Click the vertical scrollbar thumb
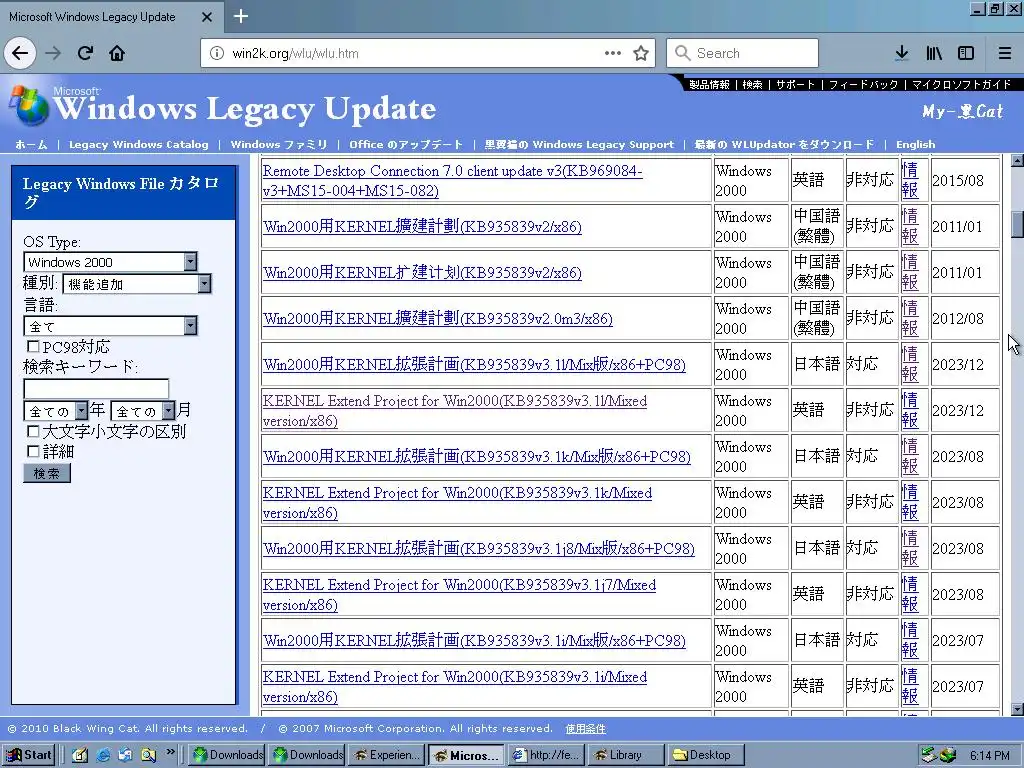 coord(1017,225)
